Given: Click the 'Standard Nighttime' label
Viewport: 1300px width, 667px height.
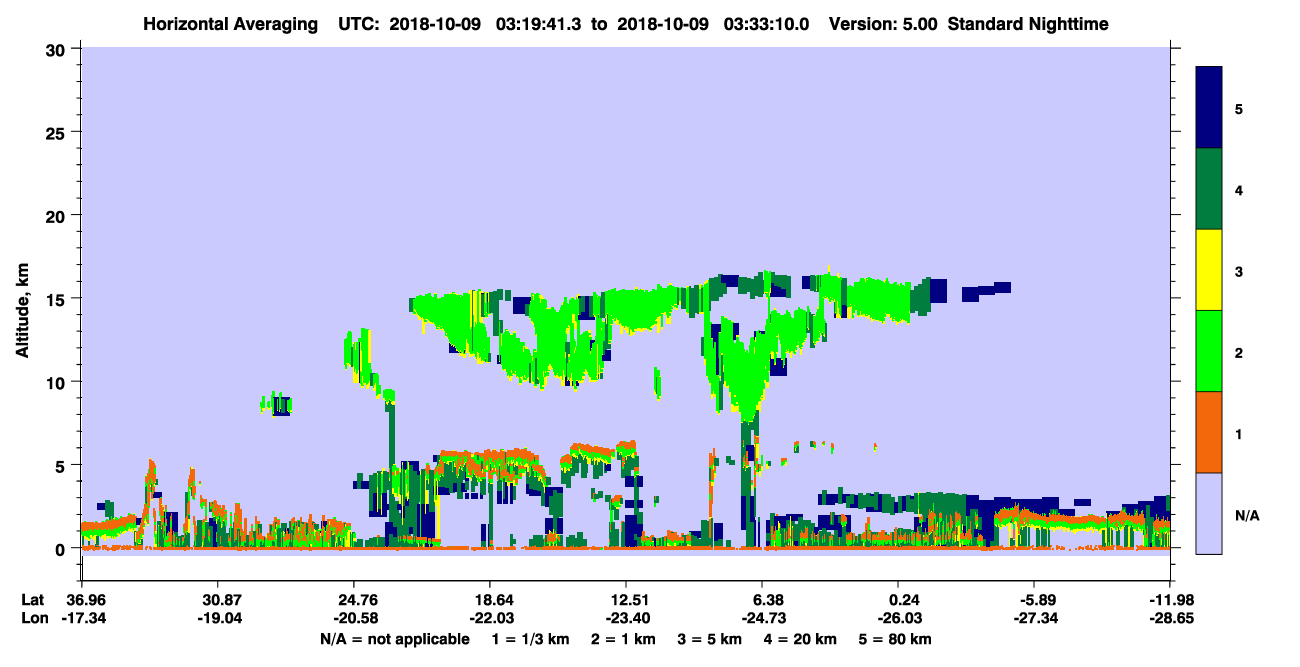Looking at the screenshot, I should click(1028, 23).
